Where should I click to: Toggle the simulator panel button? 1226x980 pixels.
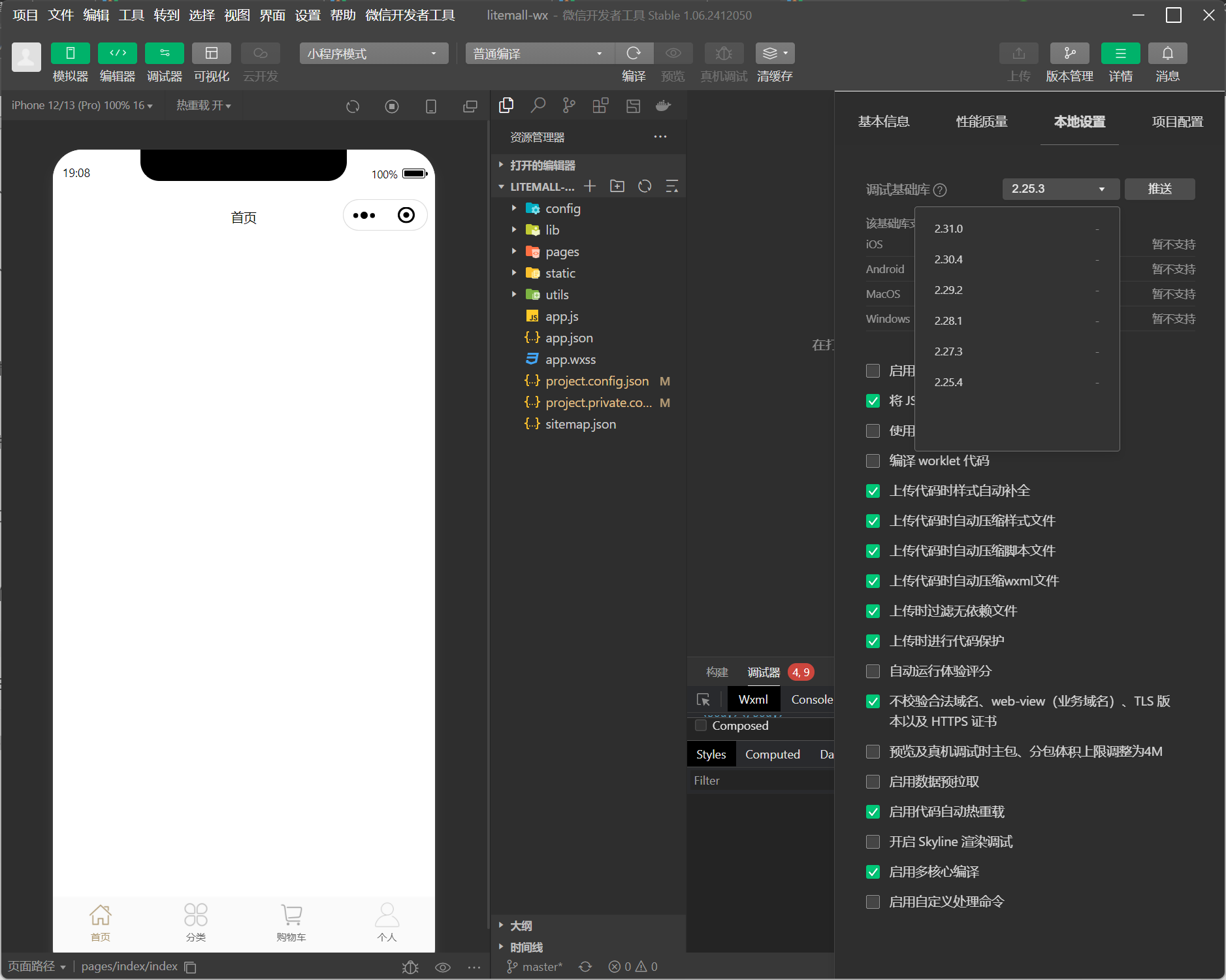(x=71, y=53)
